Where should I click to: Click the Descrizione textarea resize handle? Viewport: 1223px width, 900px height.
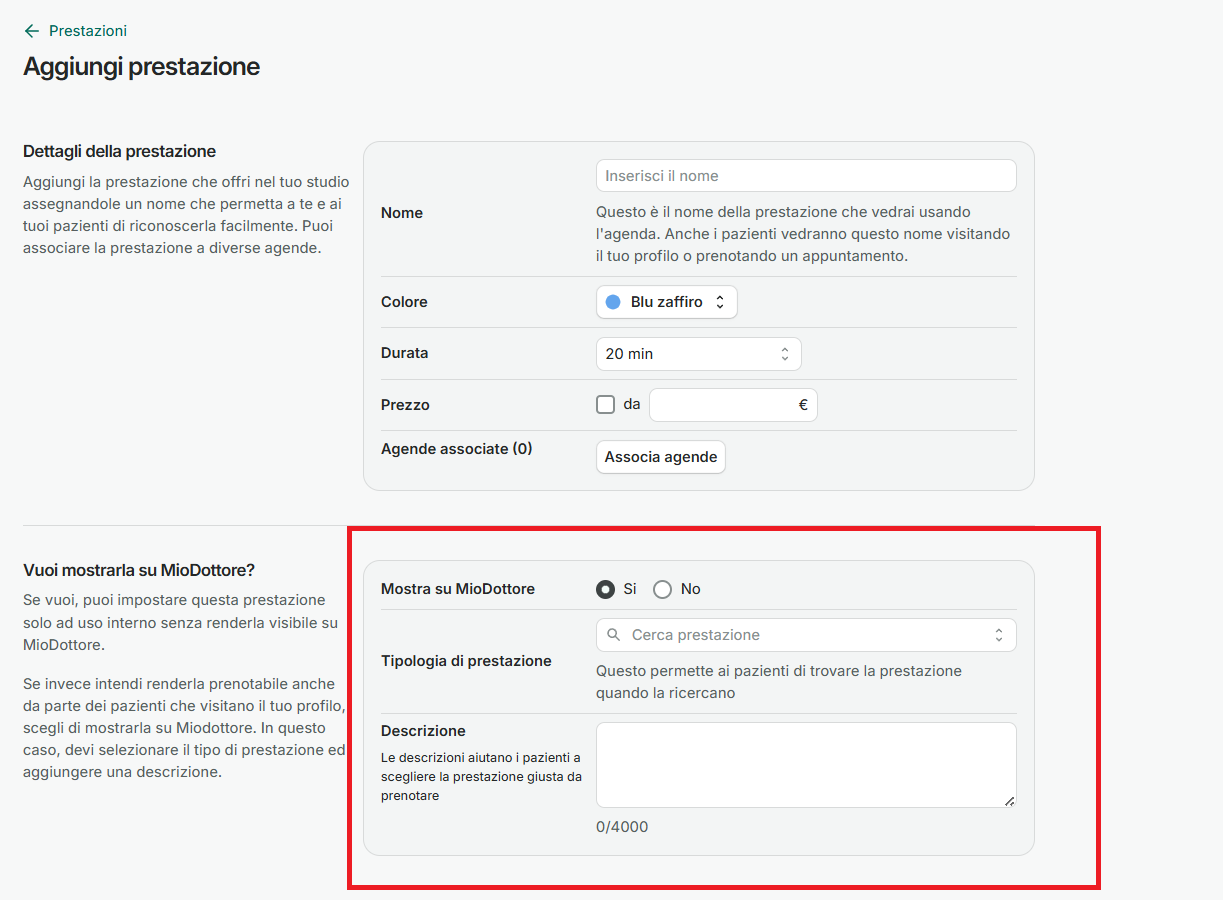coord(1009,800)
